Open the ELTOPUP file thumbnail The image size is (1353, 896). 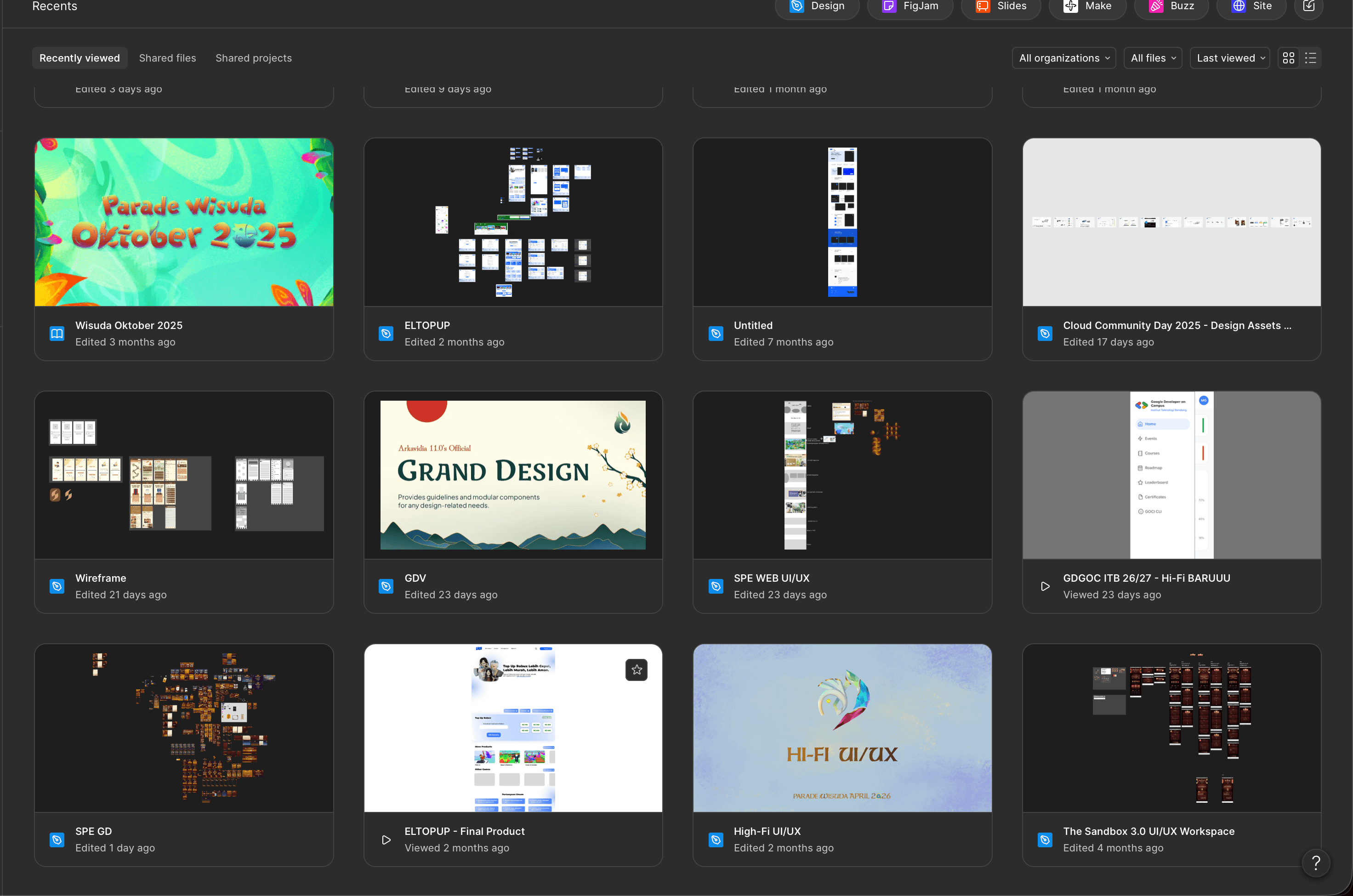pyautogui.click(x=513, y=222)
